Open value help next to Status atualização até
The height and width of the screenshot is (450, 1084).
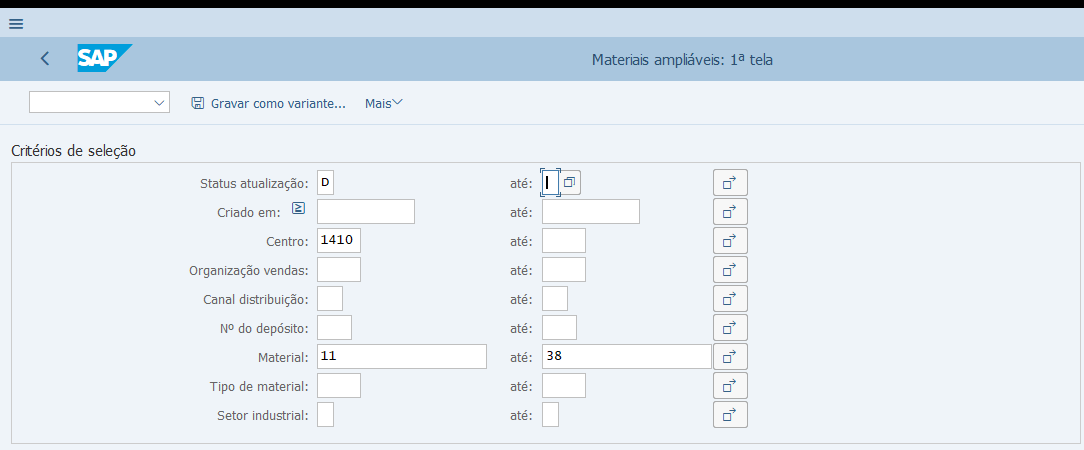coord(570,183)
